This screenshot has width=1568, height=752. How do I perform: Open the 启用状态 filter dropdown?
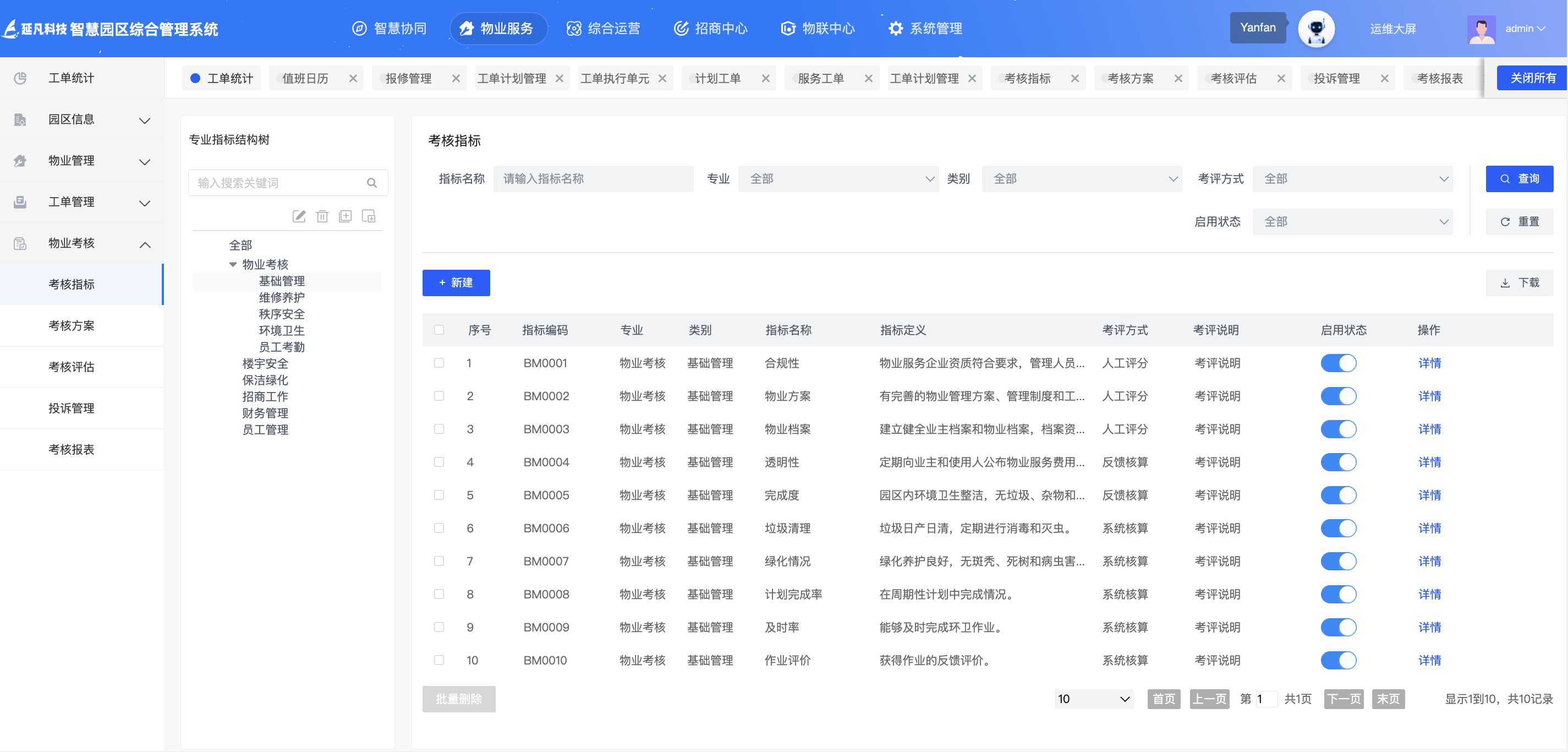click(1352, 222)
